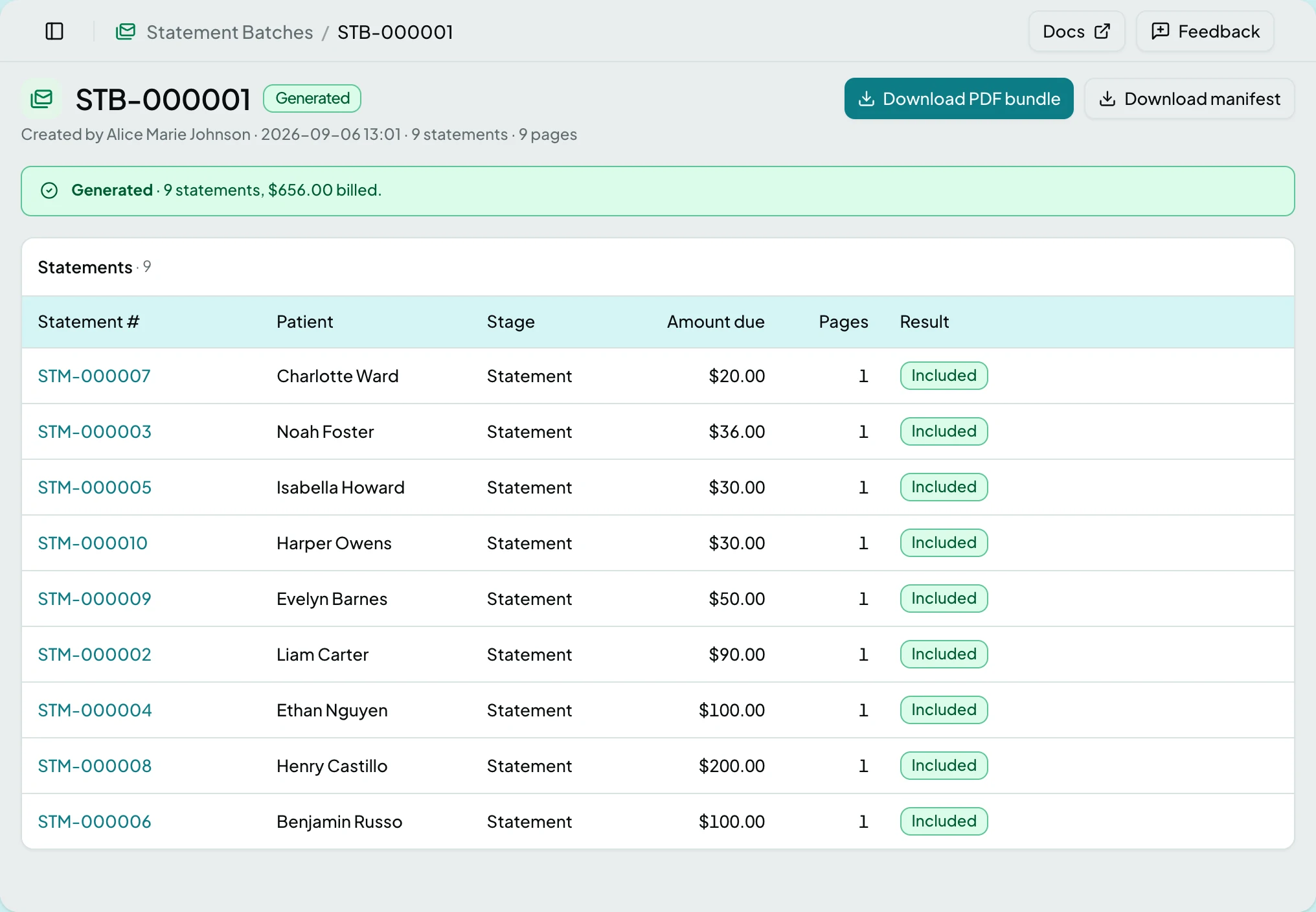Click patient name Liam Carter
The width and height of the screenshot is (1316, 912).
coord(323,655)
